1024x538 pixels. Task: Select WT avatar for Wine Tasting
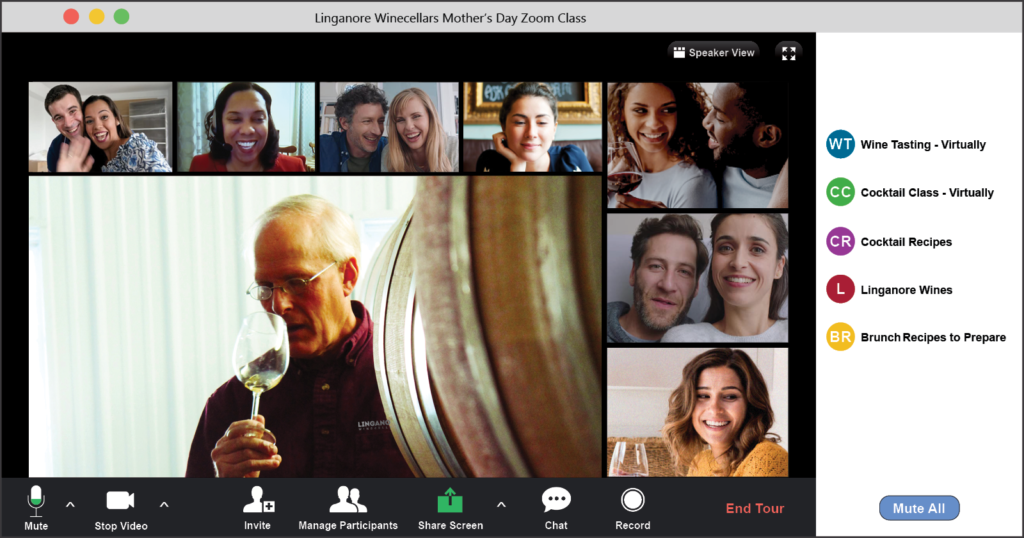[840, 144]
